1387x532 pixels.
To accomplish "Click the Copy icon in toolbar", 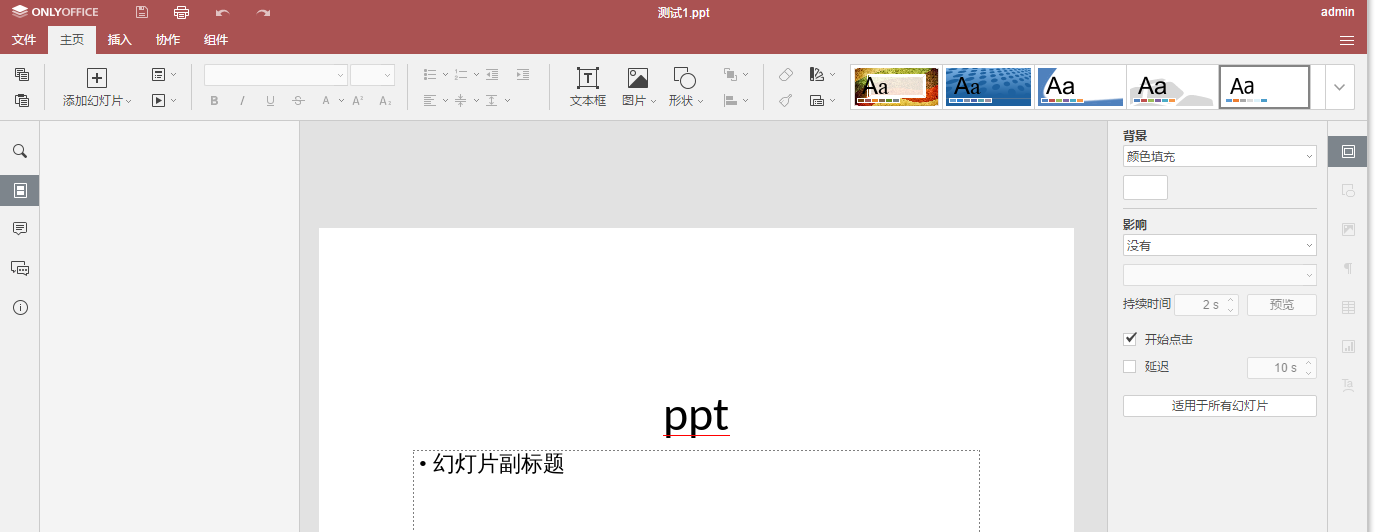I will coord(22,75).
